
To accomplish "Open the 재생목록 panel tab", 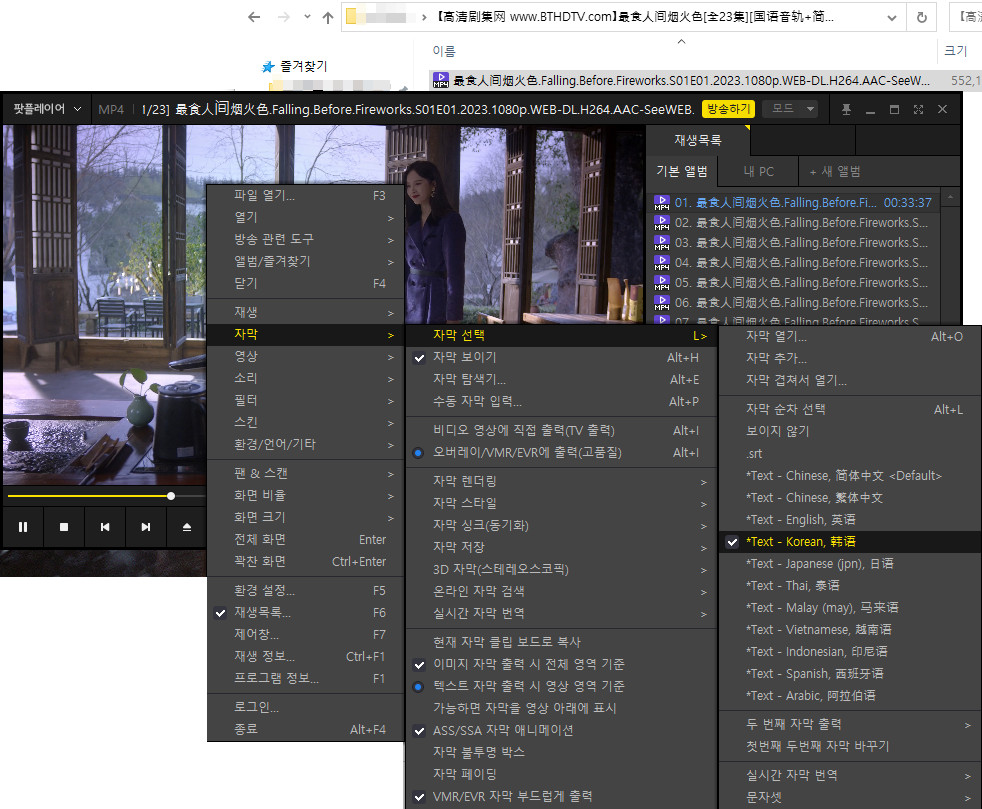I will [698, 140].
